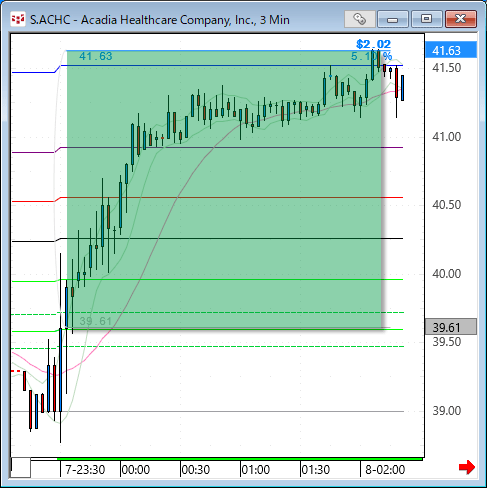Image resolution: width=487 pixels, height=488 pixels.
Task: Click the white box at time axis start
Action: click(x=21, y=467)
